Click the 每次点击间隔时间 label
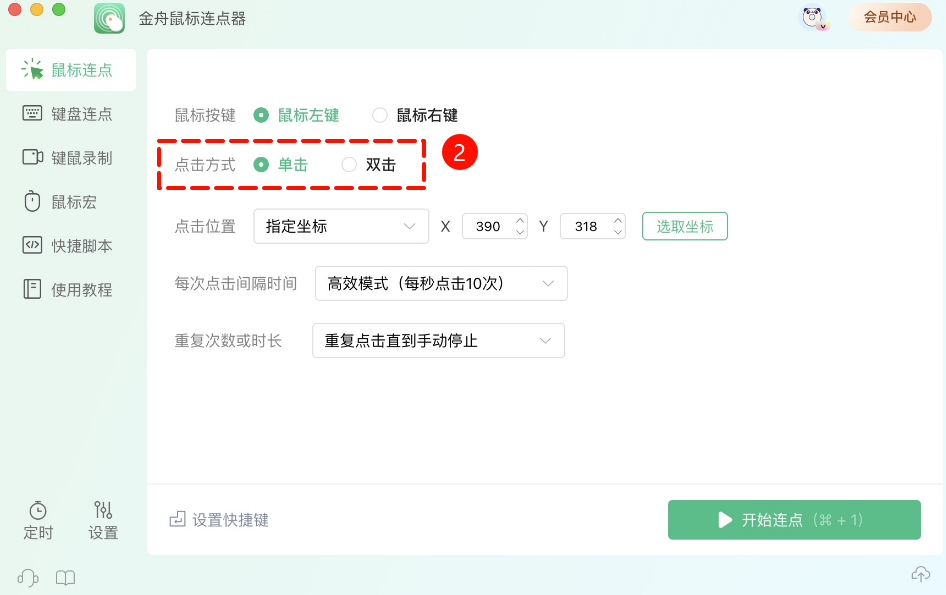The height and width of the screenshot is (595, 946). point(236,283)
